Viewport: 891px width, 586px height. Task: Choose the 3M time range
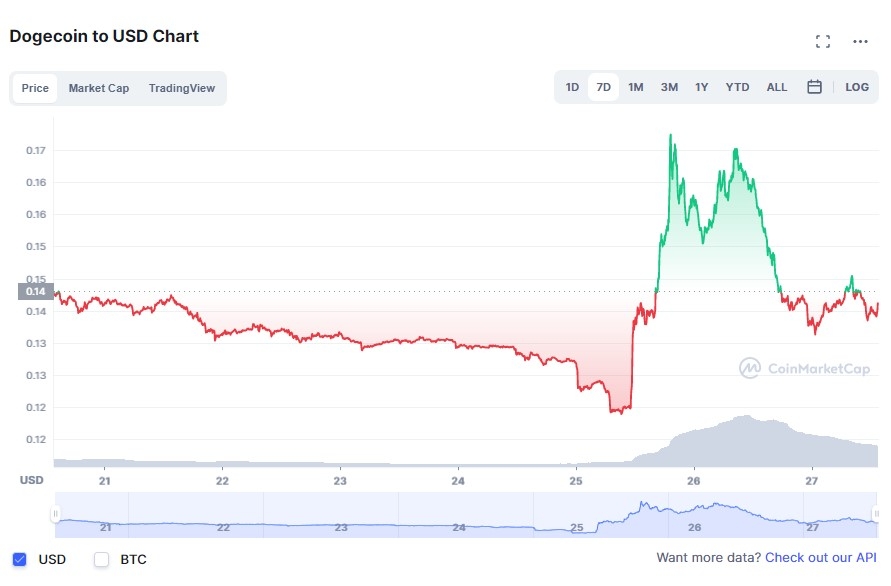(x=669, y=87)
